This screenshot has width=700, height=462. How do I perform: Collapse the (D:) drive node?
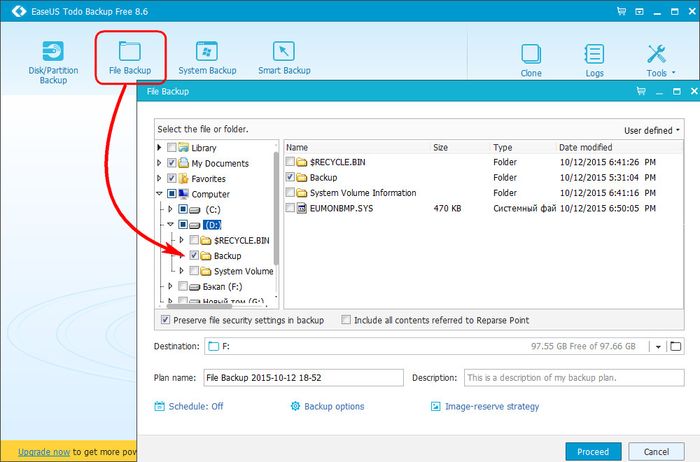170,225
